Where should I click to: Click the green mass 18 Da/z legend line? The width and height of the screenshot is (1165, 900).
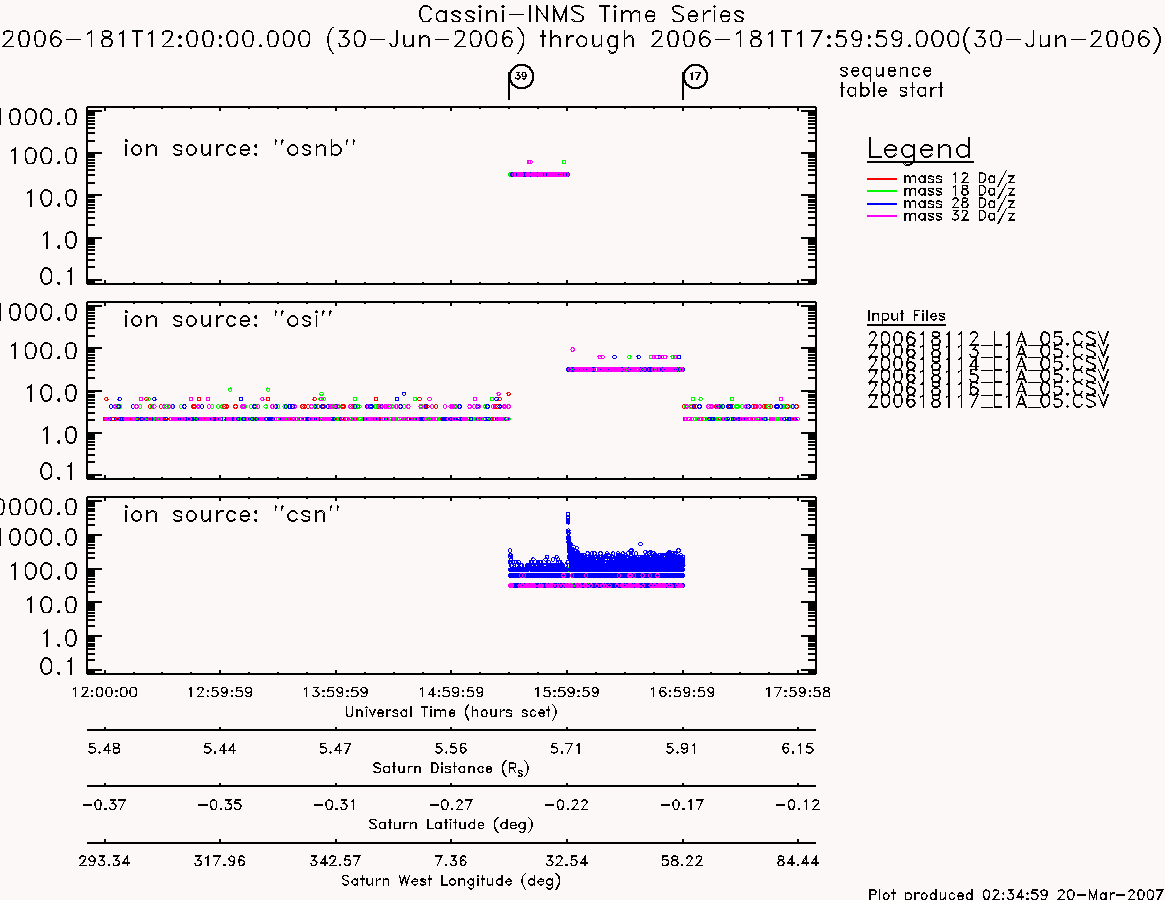coord(882,191)
